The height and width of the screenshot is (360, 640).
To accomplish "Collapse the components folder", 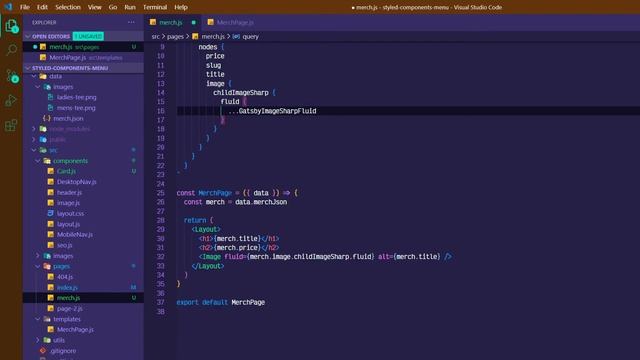I will 38,161.
